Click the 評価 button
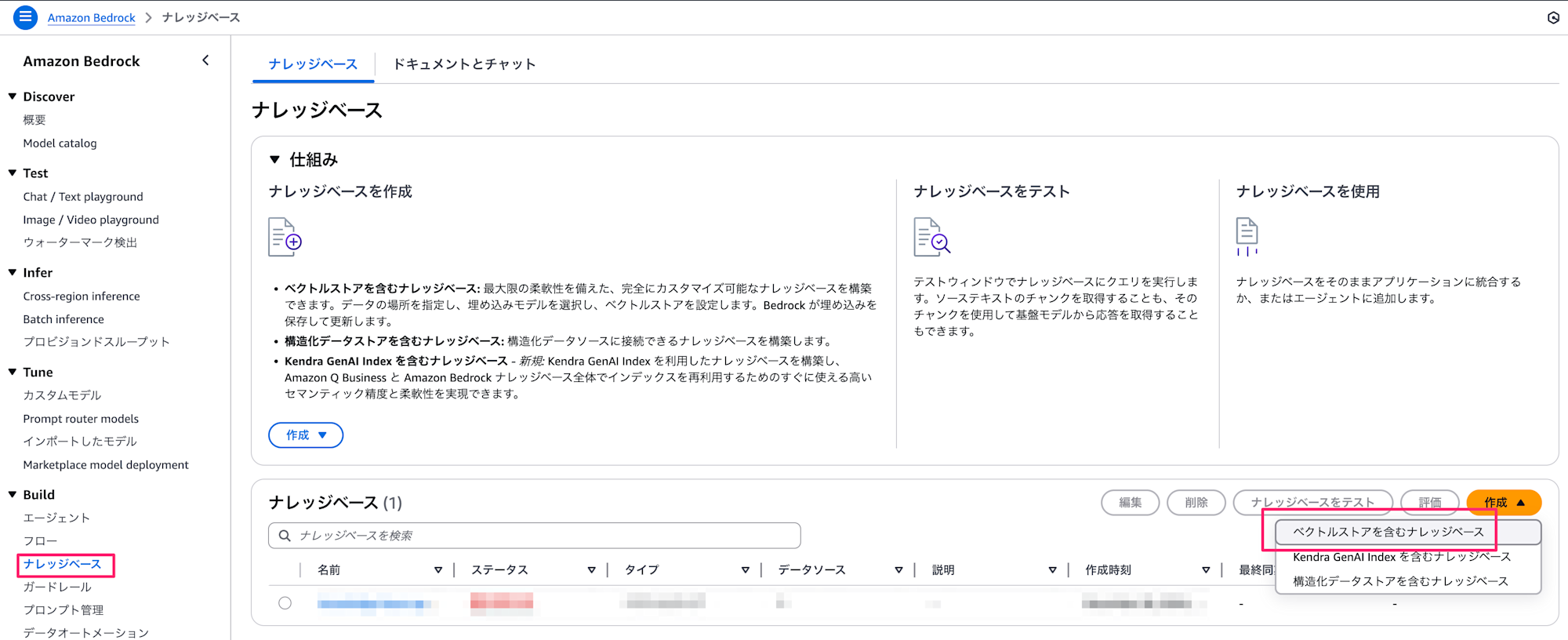Image resolution: width=1568 pixels, height=640 pixels. tap(1430, 503)
